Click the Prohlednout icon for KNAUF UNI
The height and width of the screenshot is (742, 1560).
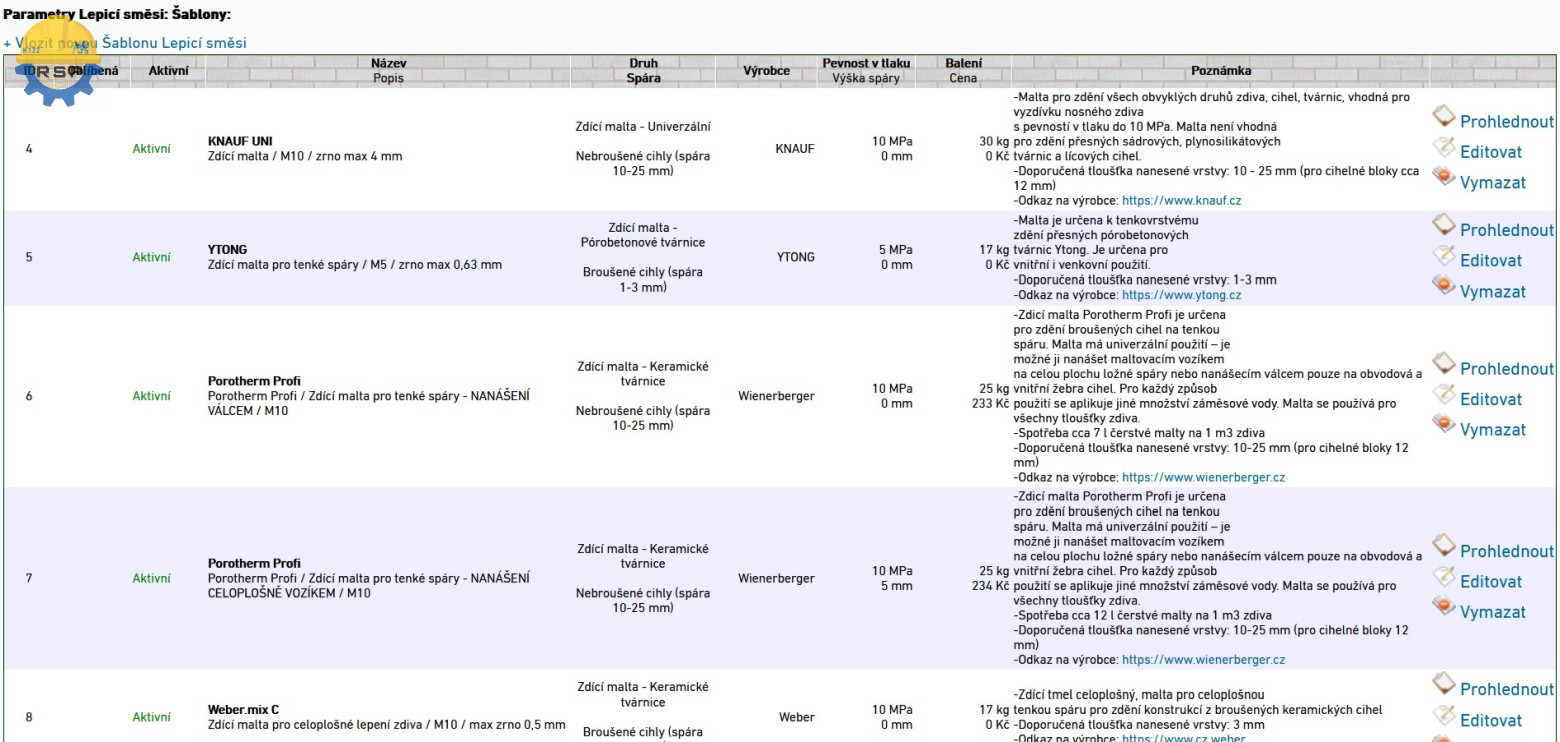[x=1443, y=117]
